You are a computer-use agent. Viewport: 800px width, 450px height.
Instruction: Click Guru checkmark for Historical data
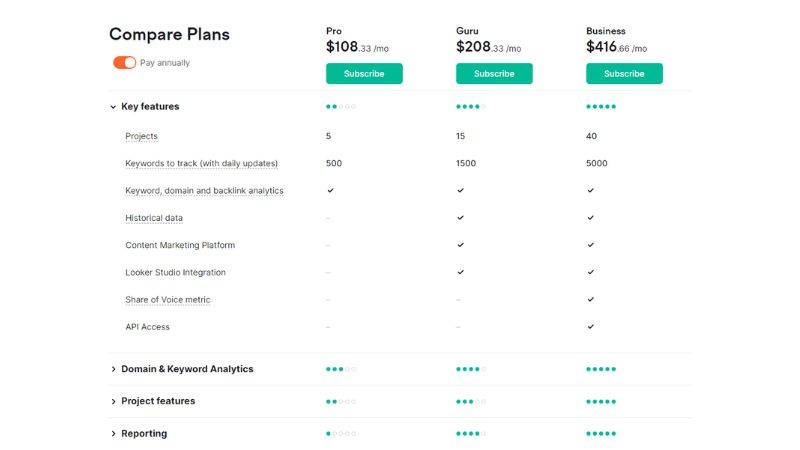[x=460, y=217]
